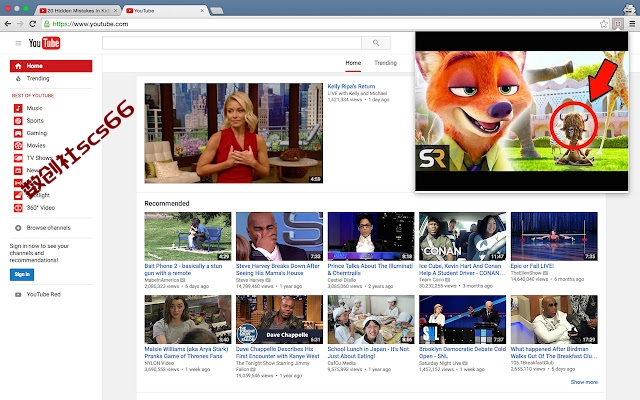Click the new tab button

click(216, 11)
